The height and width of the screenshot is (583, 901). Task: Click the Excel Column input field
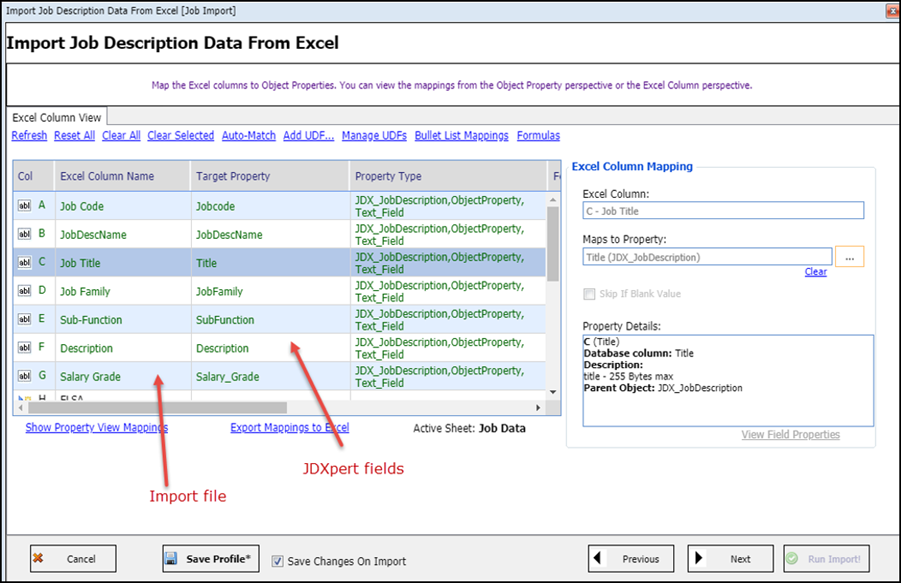723,211
